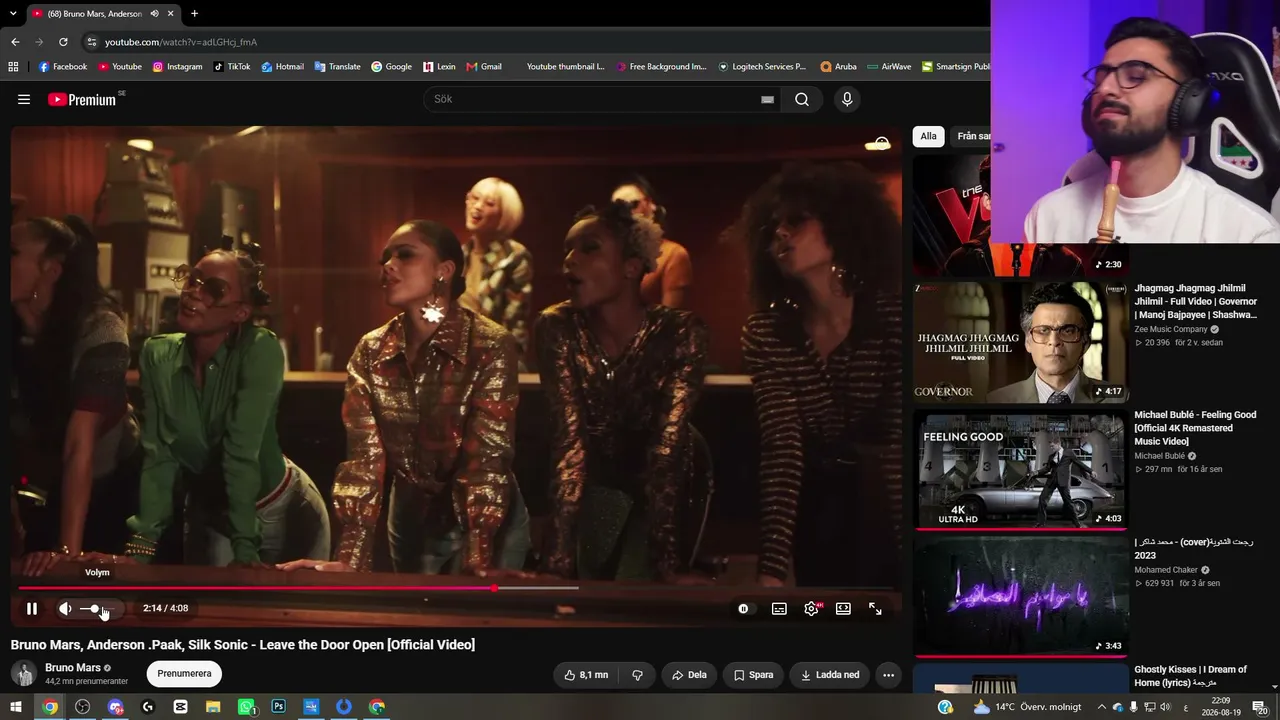
Task: Click the red video progress bar
Action: pos(456,588)
